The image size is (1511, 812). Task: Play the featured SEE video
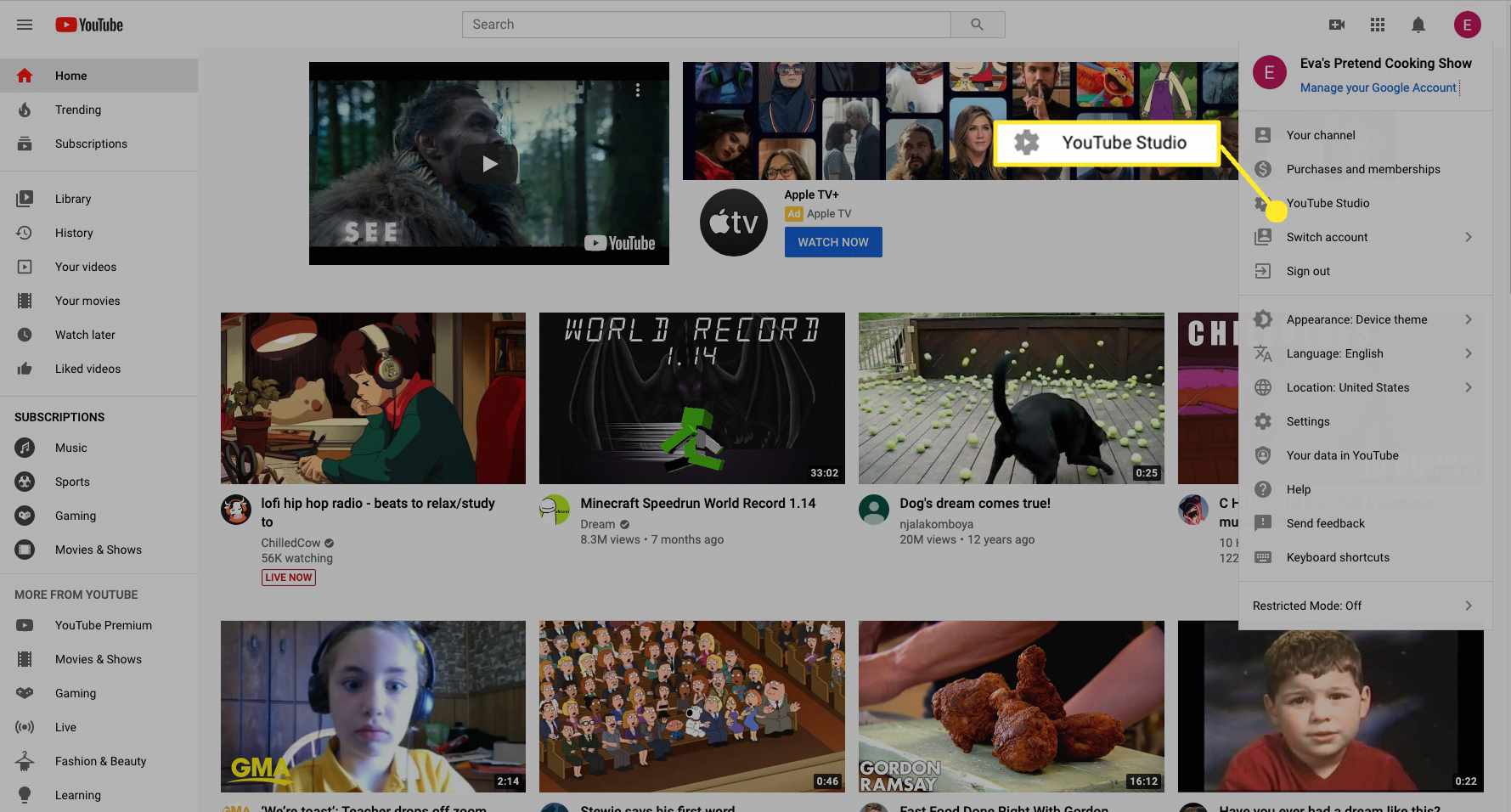[489, 163]
